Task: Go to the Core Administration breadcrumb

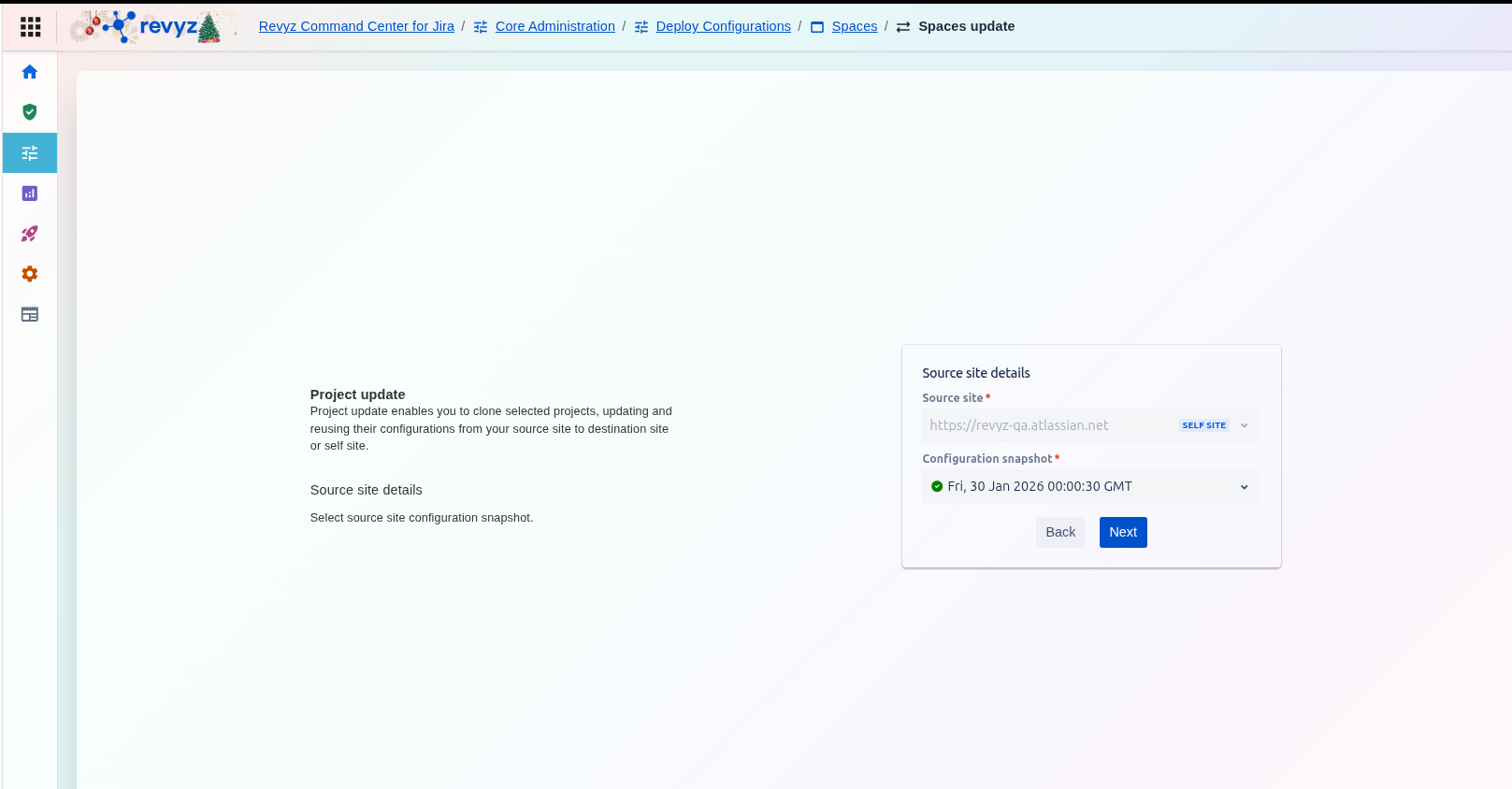Action: pyautogui.click(x=554, y=26)
